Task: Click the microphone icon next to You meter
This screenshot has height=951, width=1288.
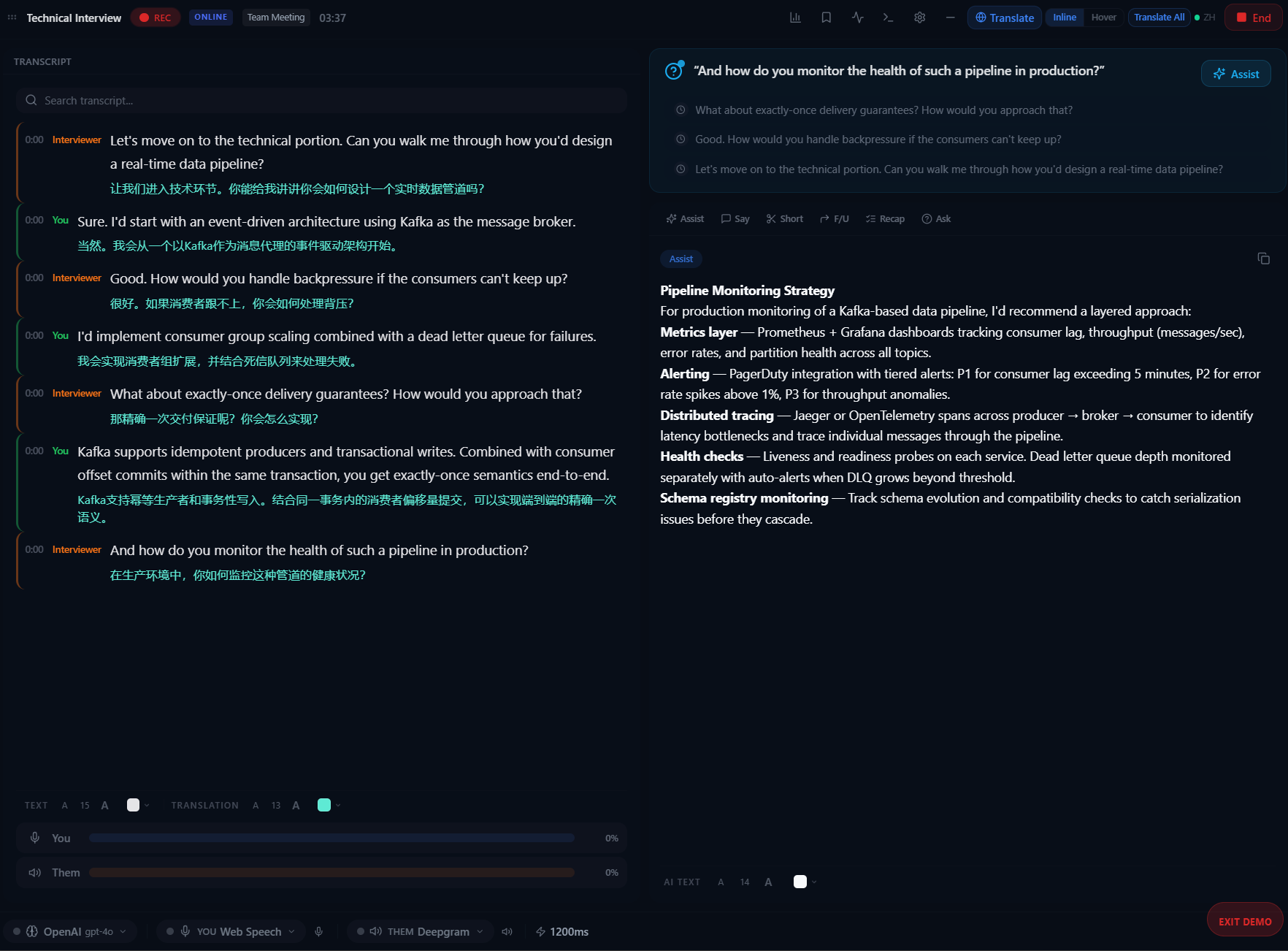Action: point(34,838)
